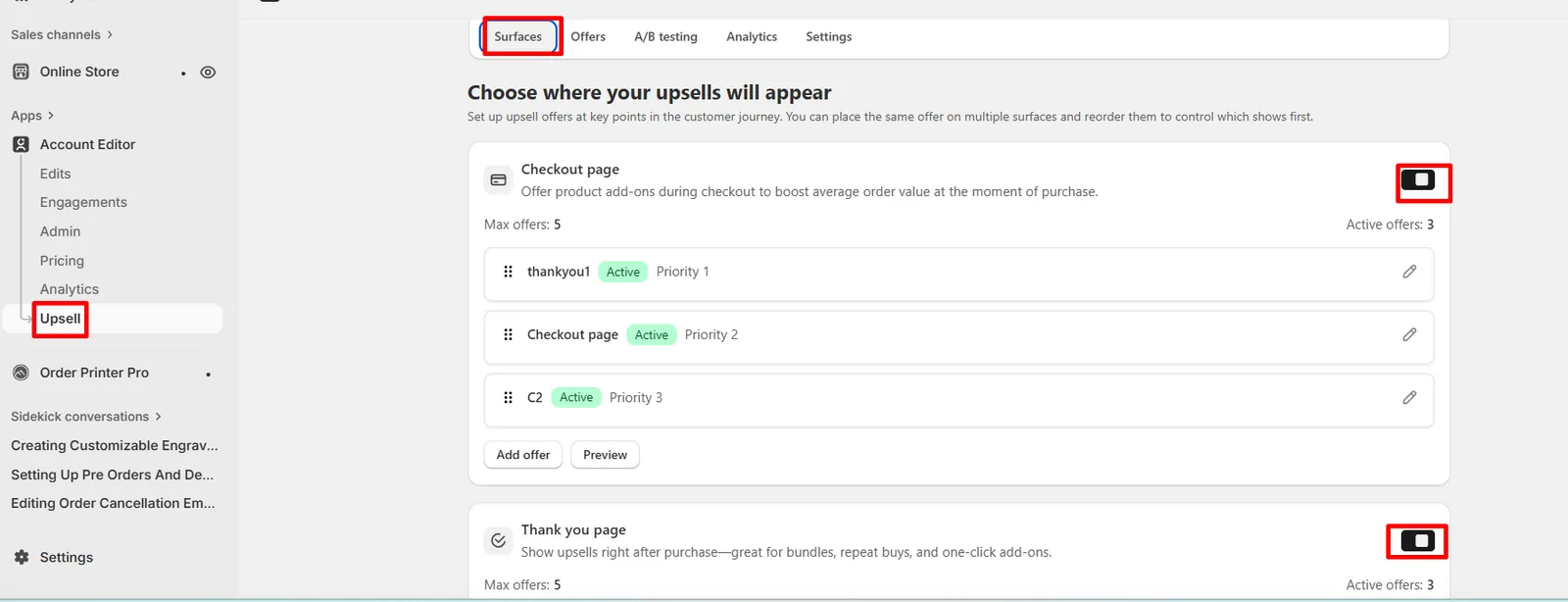1568x602 pixels.
Task: Toggle the Checkout page surface switch
Action: click(x=1417, y=179)
